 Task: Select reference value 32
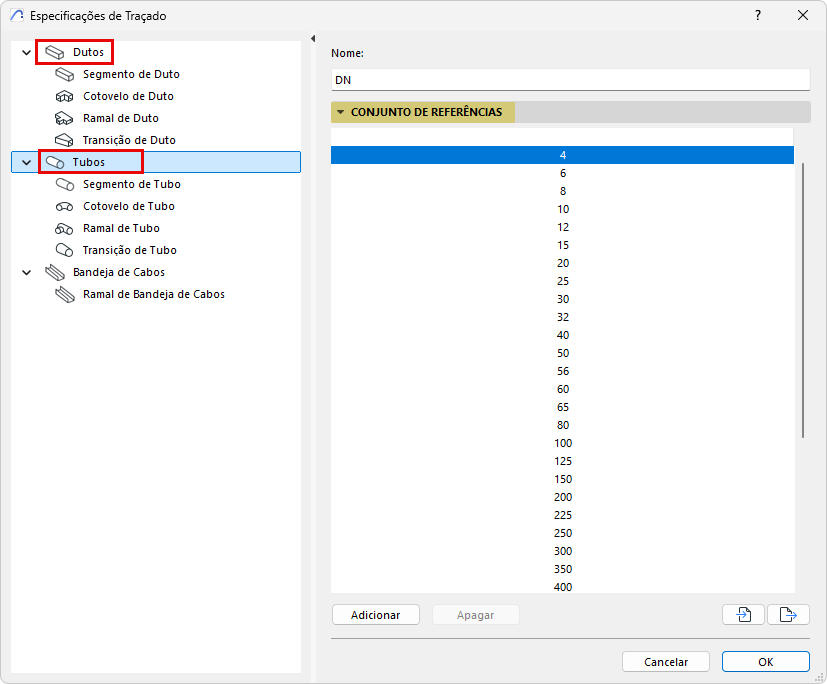(x=562, y=317)
